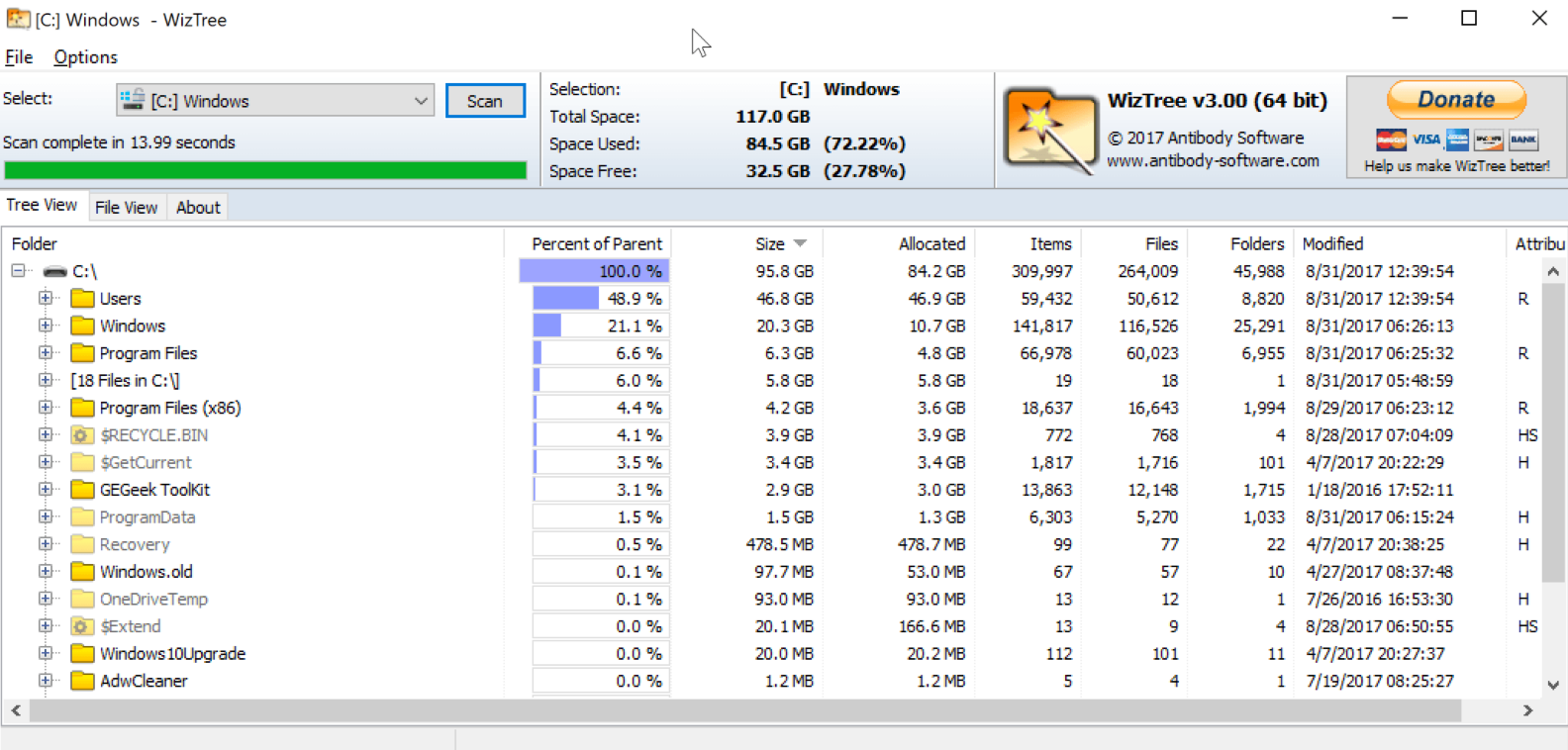
Task: Collapse the C:\ root node
Action: tap(19, 271)
